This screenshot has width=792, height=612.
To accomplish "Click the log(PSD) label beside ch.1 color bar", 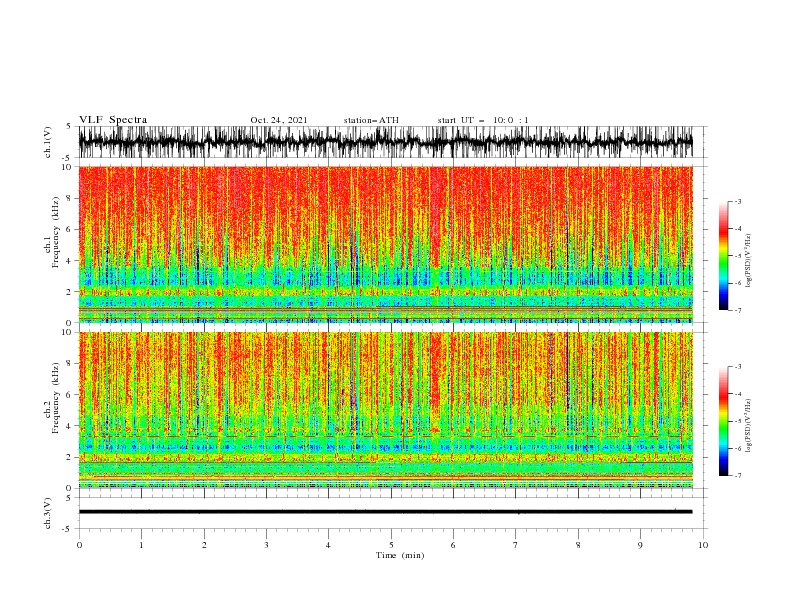I will pyautogui.click(x=749, y=261).
